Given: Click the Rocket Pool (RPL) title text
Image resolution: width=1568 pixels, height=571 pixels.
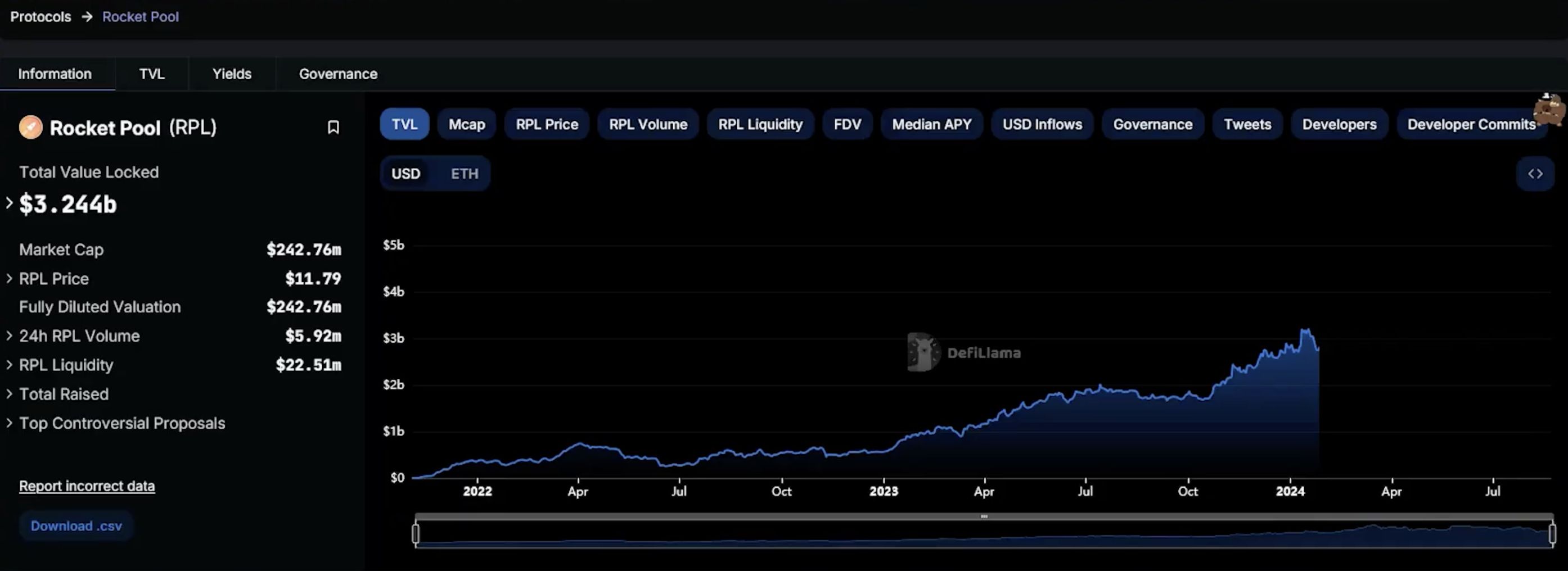Looking at the screenshot, I should tap(133, 128).
